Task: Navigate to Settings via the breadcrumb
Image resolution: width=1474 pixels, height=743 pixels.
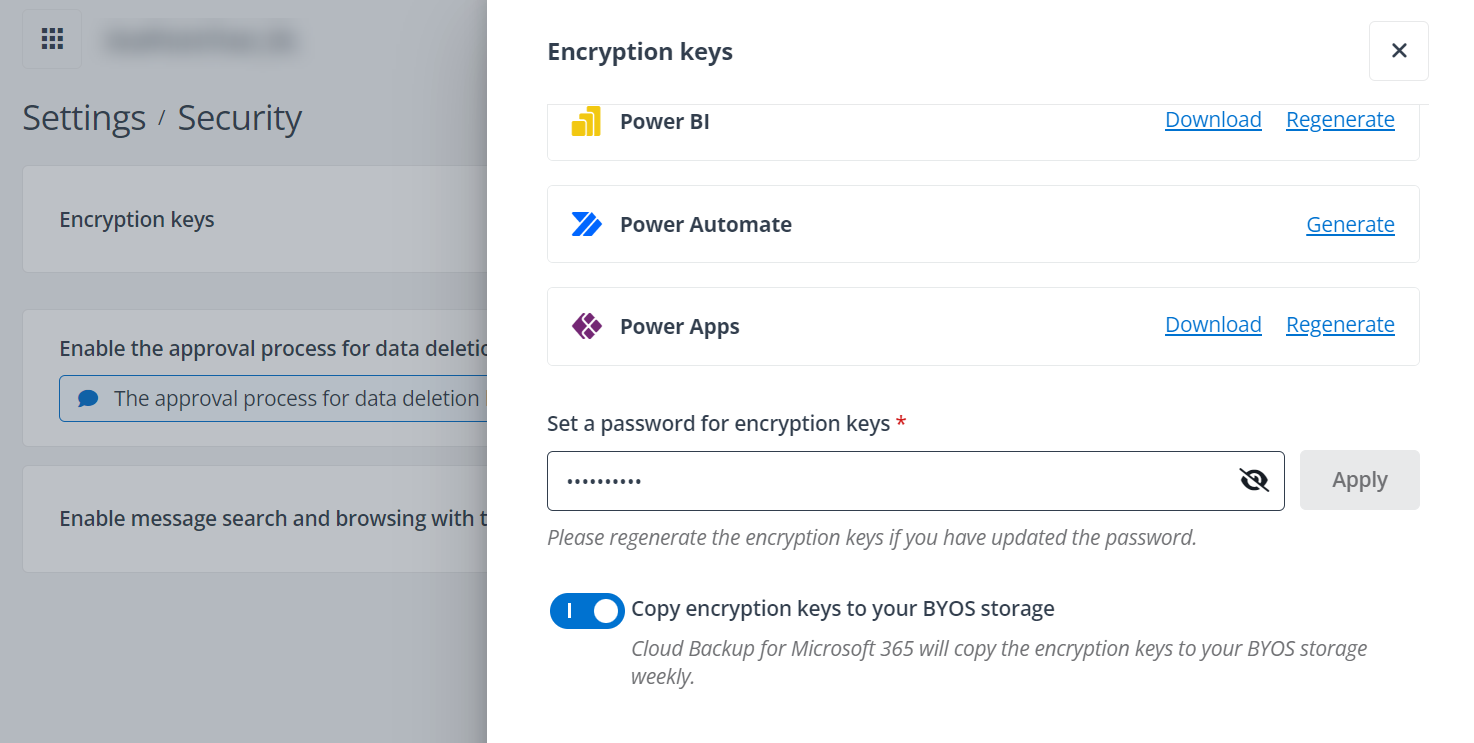Action: [84, 118]
